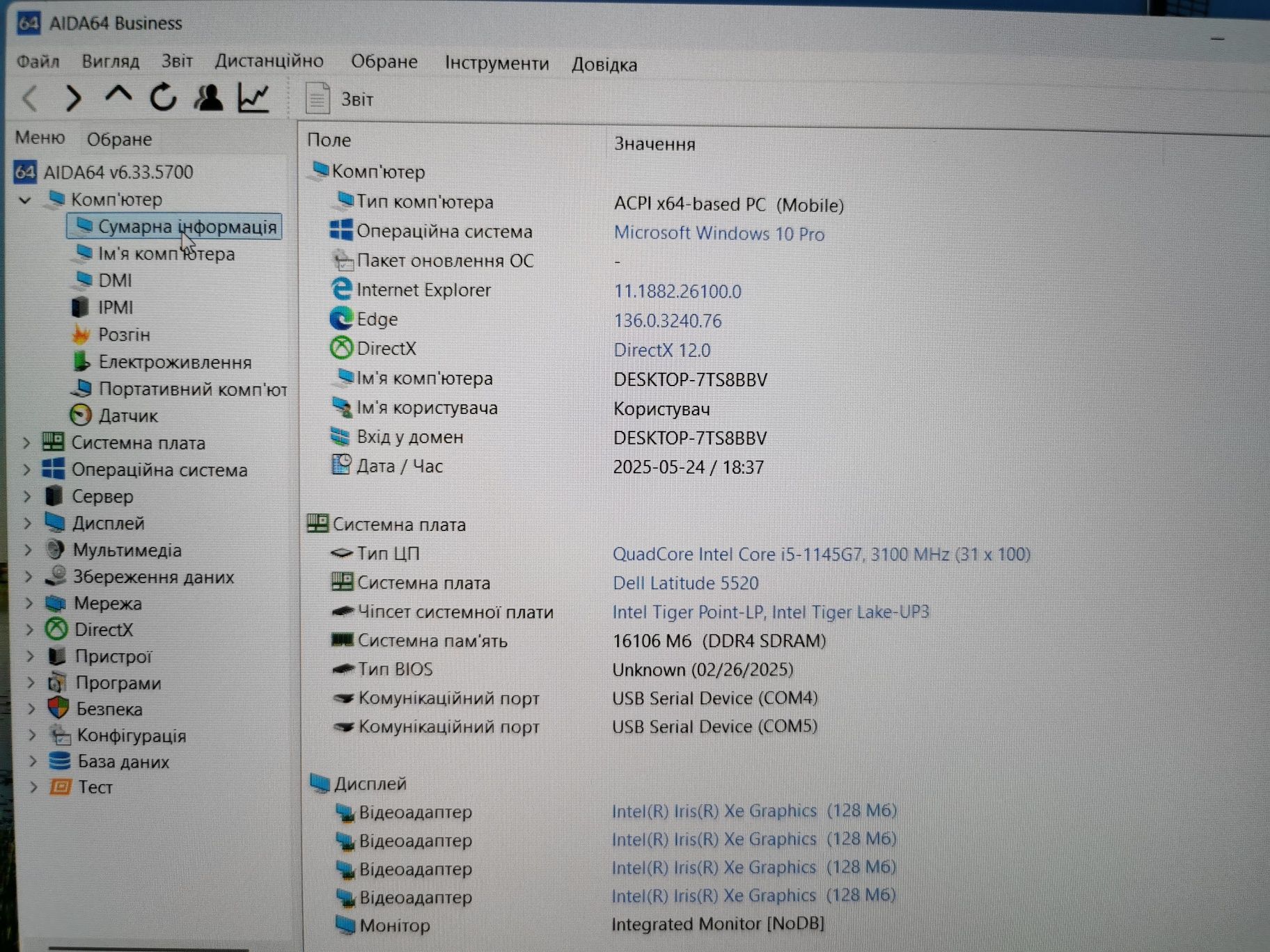Switch to the Обране sidebar tab

point(119,139)
